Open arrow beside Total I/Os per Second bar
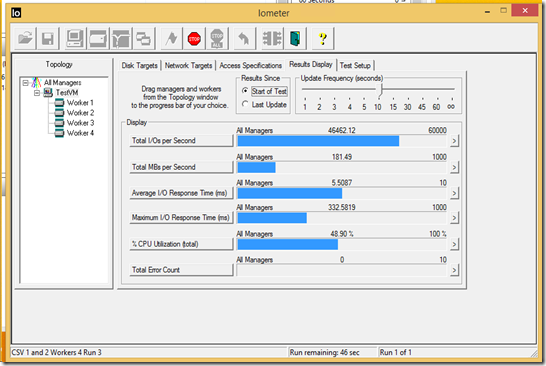 454,141
